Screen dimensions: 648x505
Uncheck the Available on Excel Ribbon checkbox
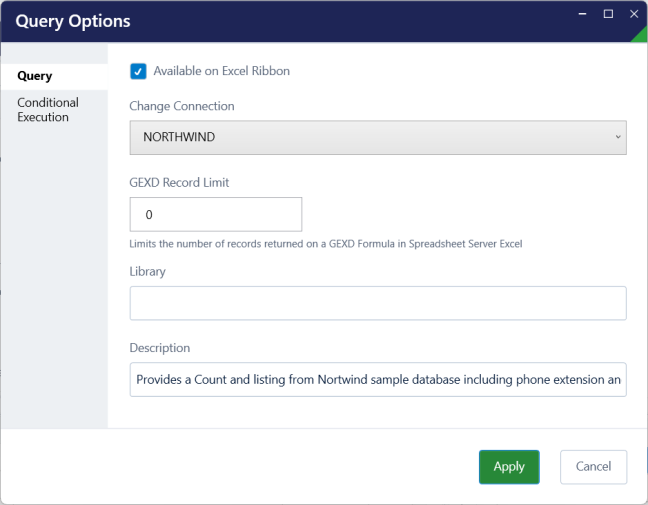138,71
